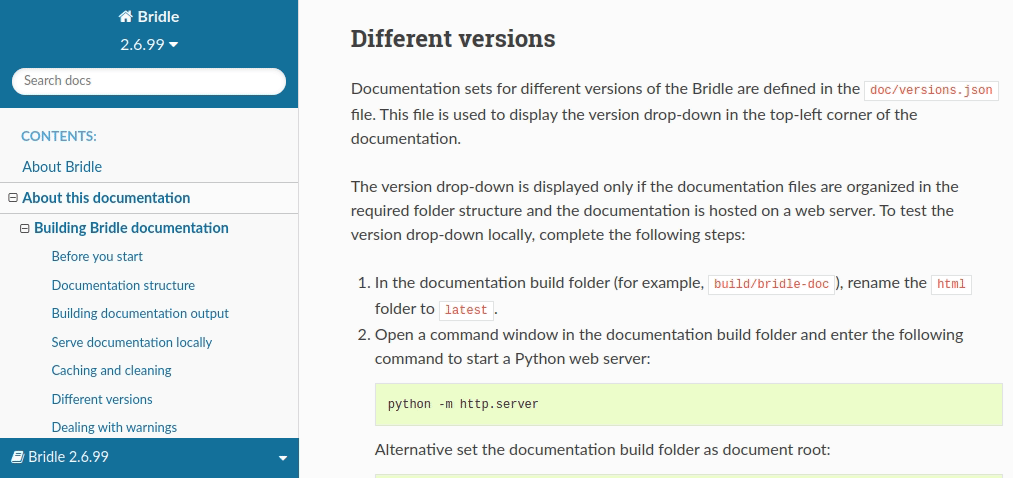This screenshot has height=478, width=1013.
Task: Open Dealing with warnings section
Action: point(114,427)
